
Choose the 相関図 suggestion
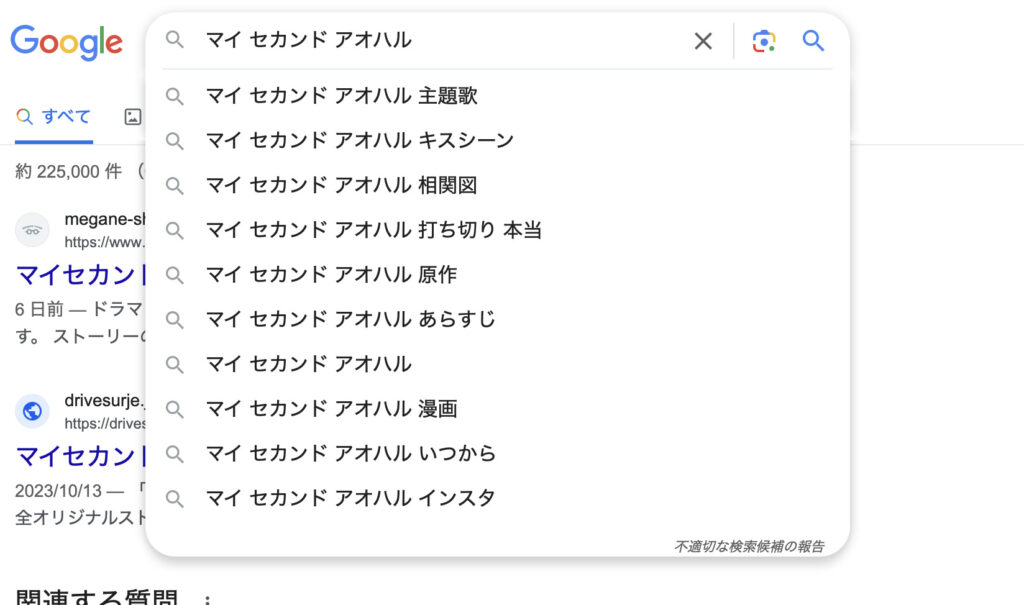tap(341, 185)
